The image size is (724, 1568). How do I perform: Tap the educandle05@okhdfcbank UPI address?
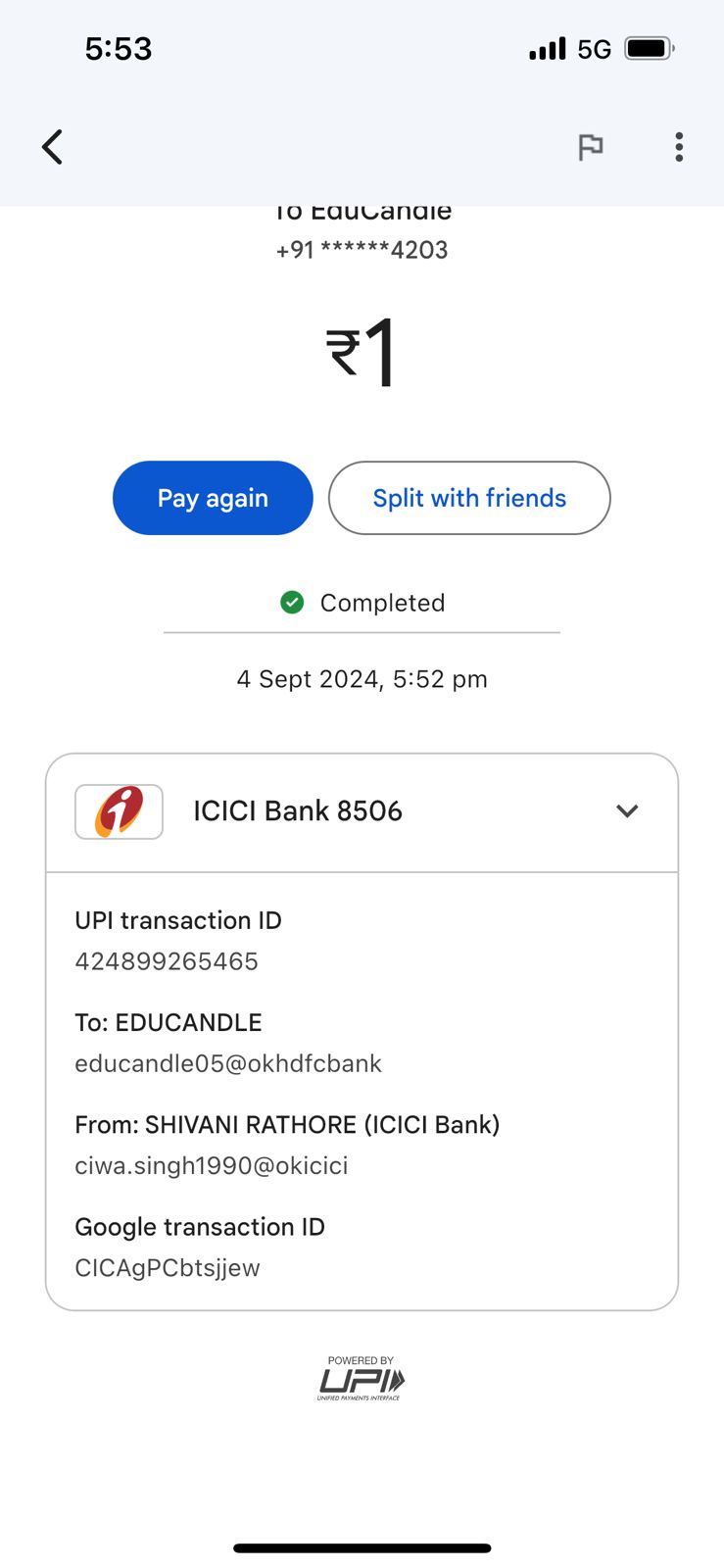pyautogui.click(x=228, y=1063)
